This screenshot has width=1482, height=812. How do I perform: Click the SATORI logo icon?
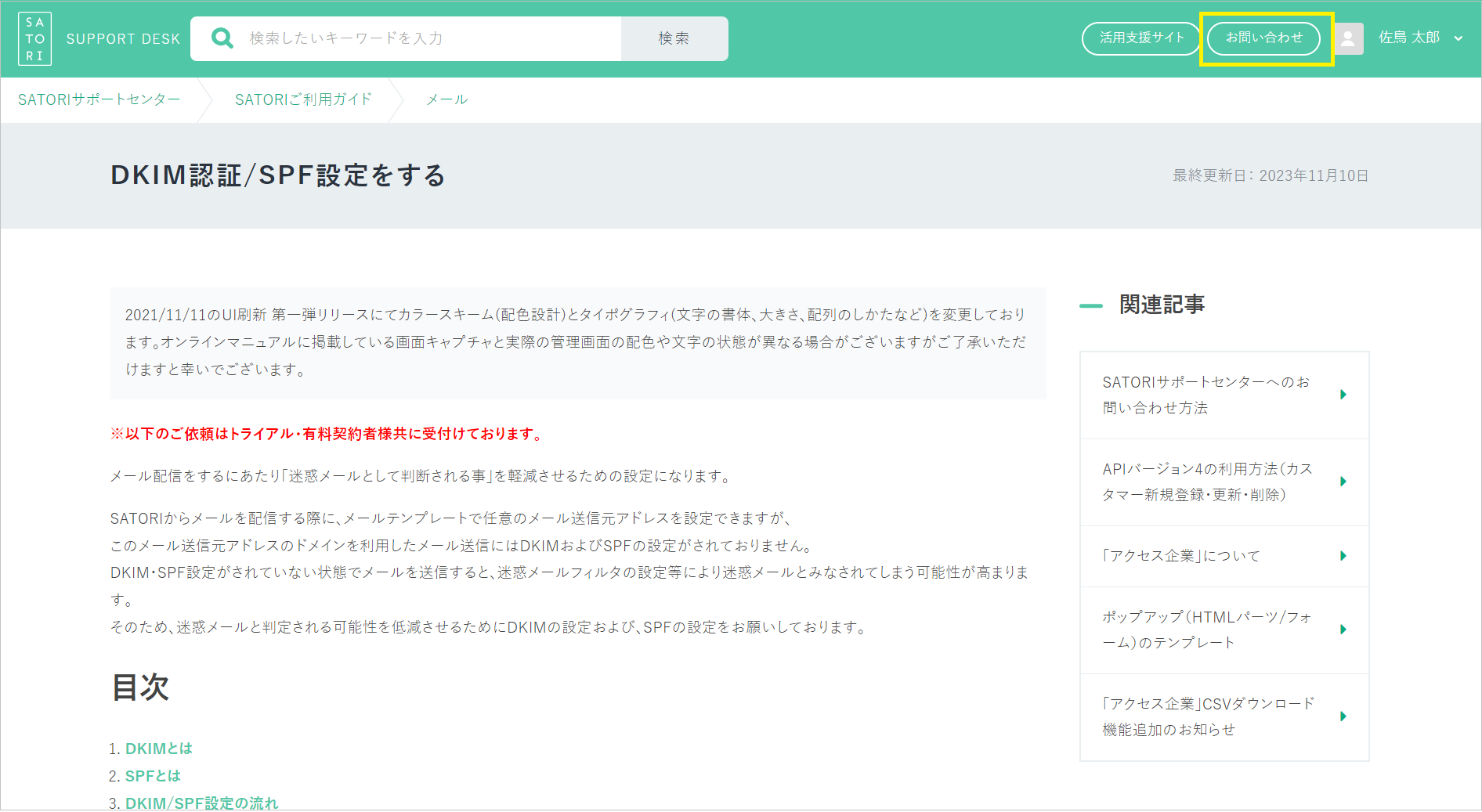point(35,38)
